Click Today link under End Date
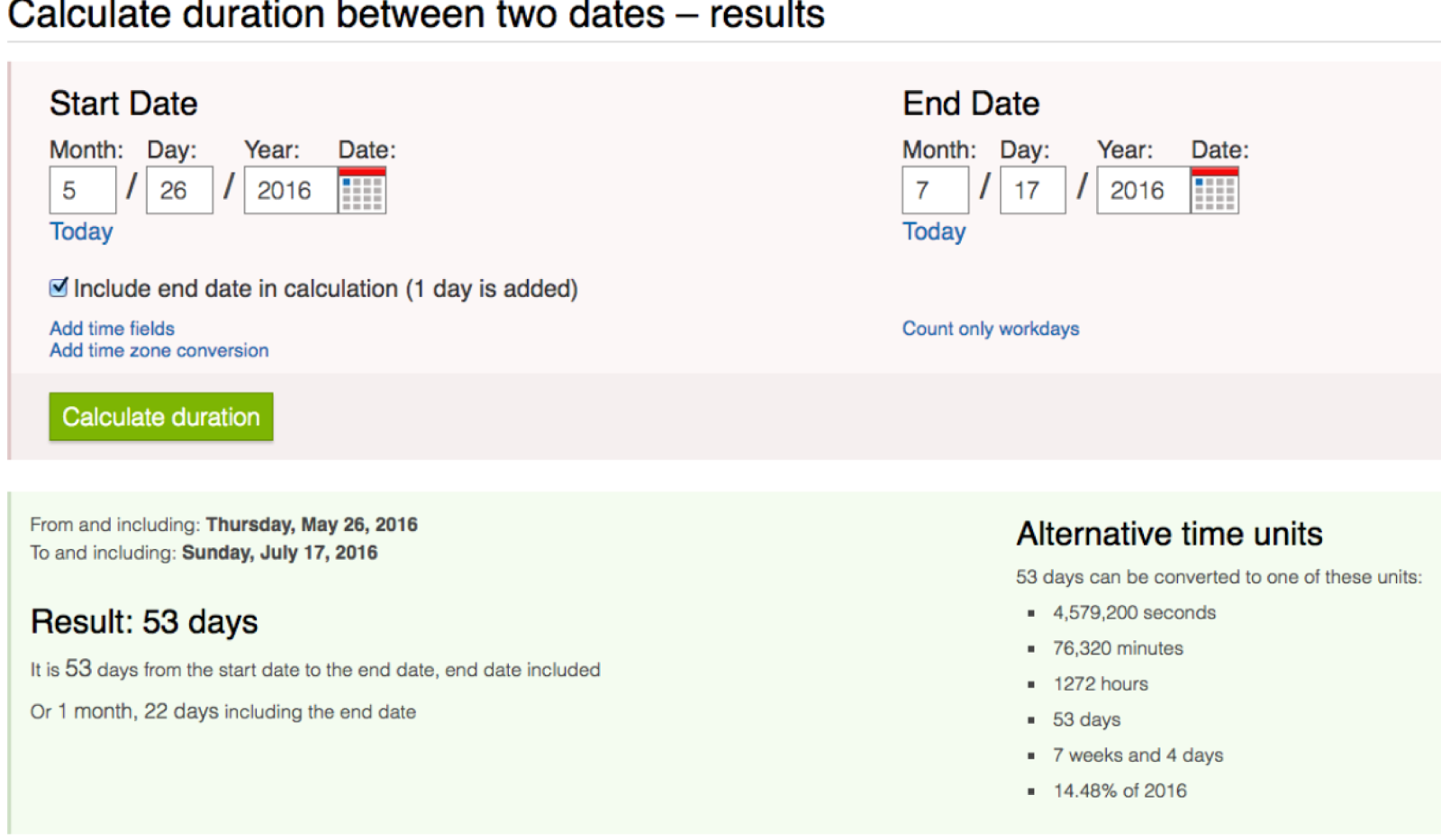The width and height of the screenshot is (1441, 840). coord(934,231)
